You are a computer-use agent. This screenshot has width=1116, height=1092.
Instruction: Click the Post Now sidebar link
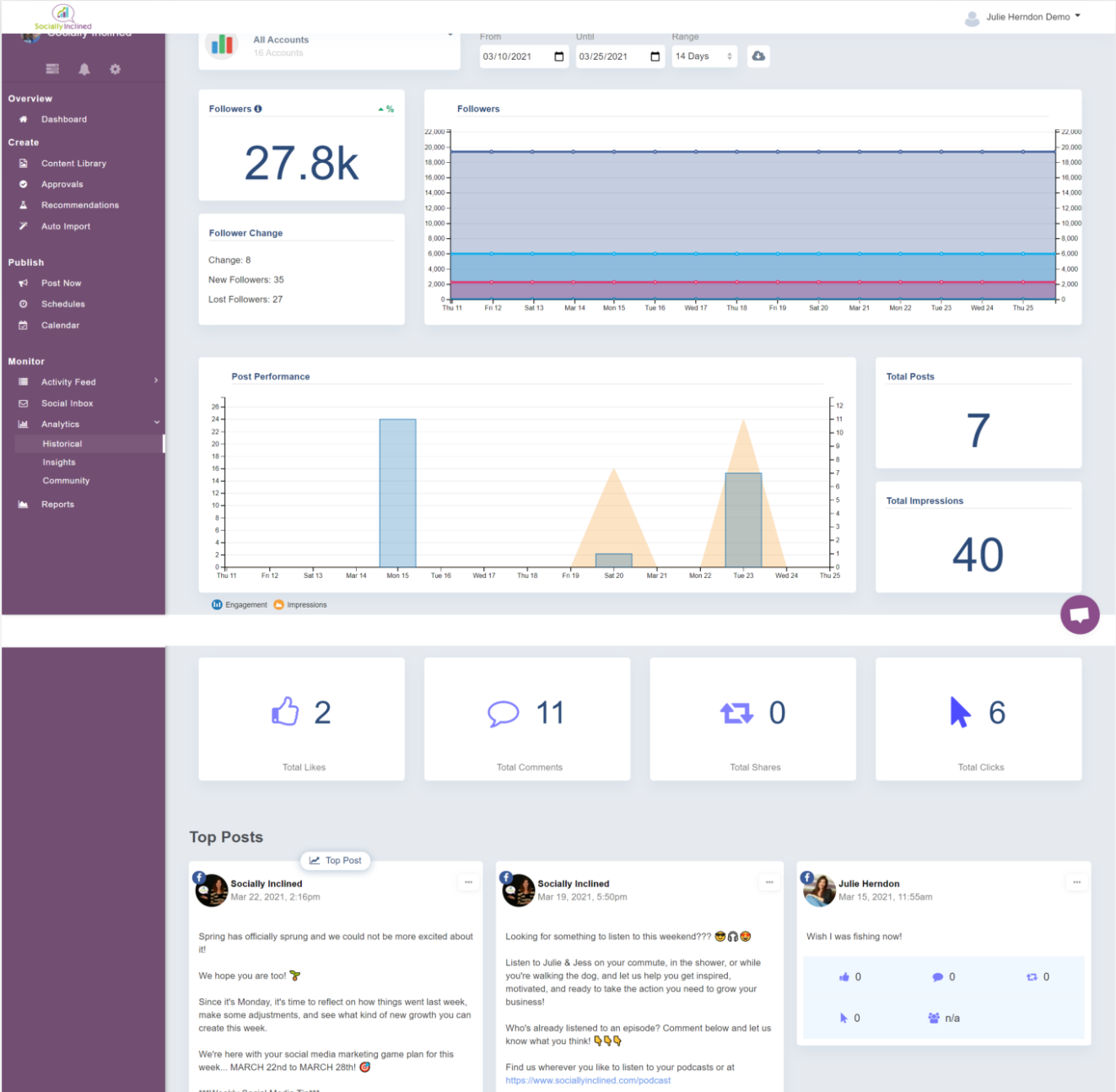(x=61, y=284)
